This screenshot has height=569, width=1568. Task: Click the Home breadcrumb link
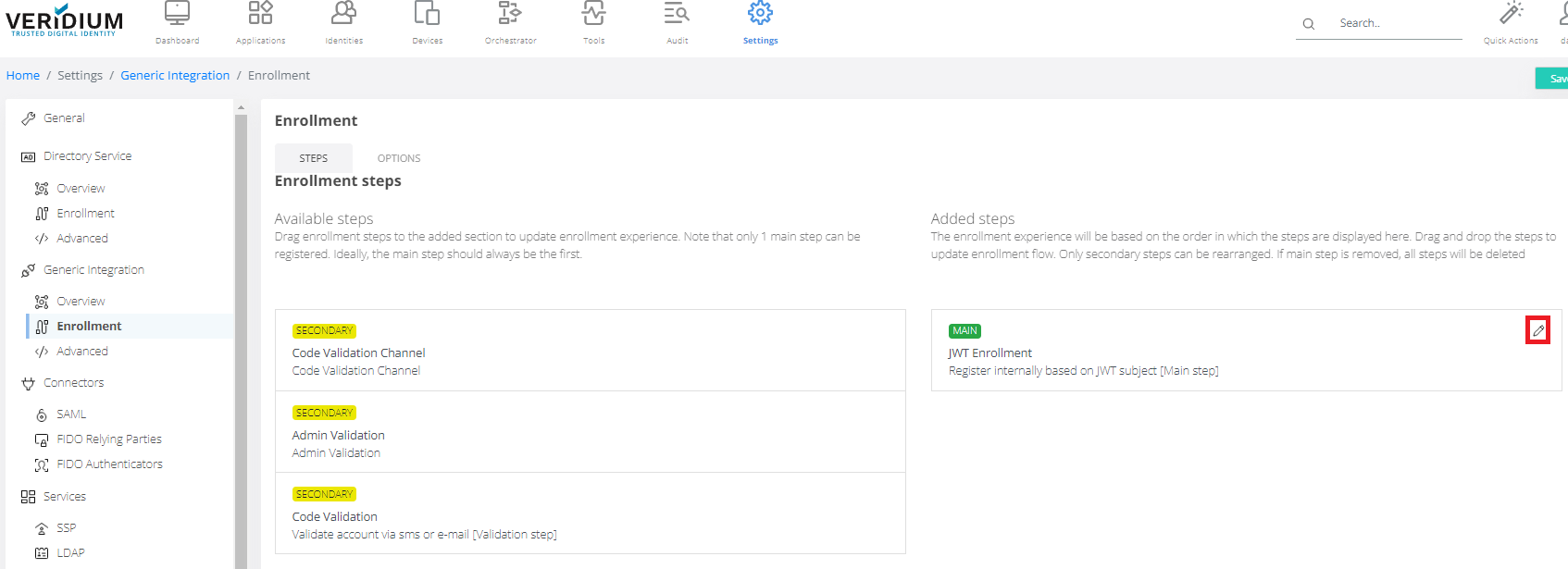point(23,76)
